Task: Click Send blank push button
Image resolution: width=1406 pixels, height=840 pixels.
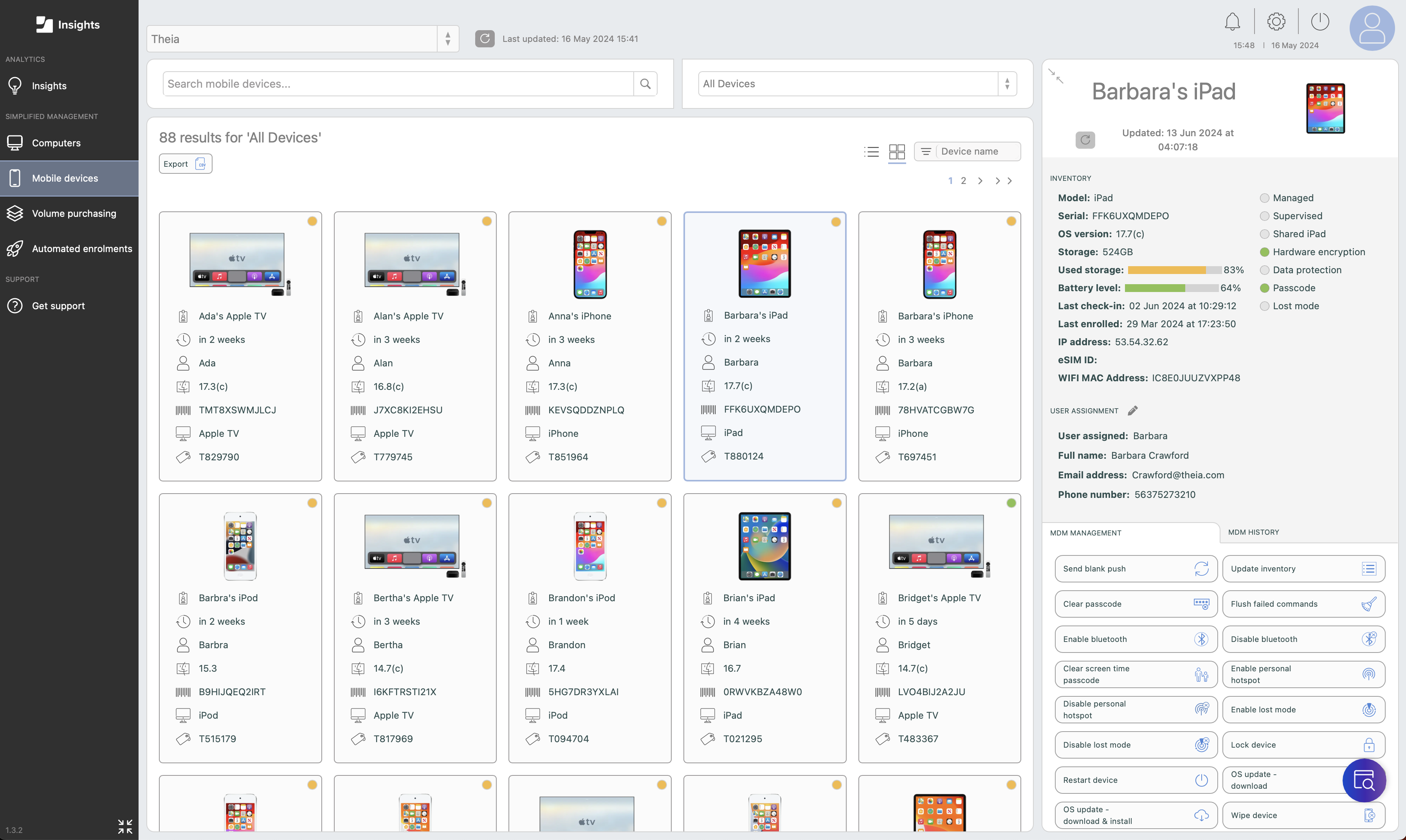Action: (x=1136, y=568)
